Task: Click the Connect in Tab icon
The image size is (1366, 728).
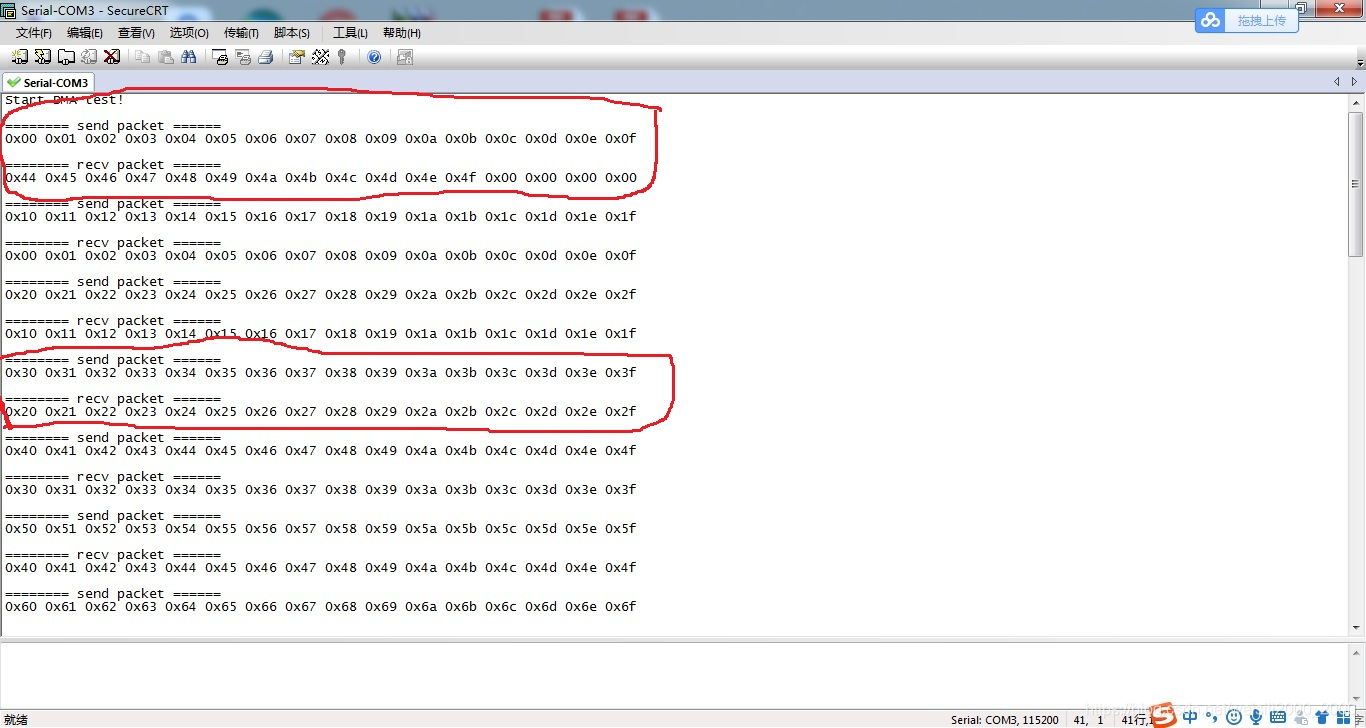Action: click(66, 57)
